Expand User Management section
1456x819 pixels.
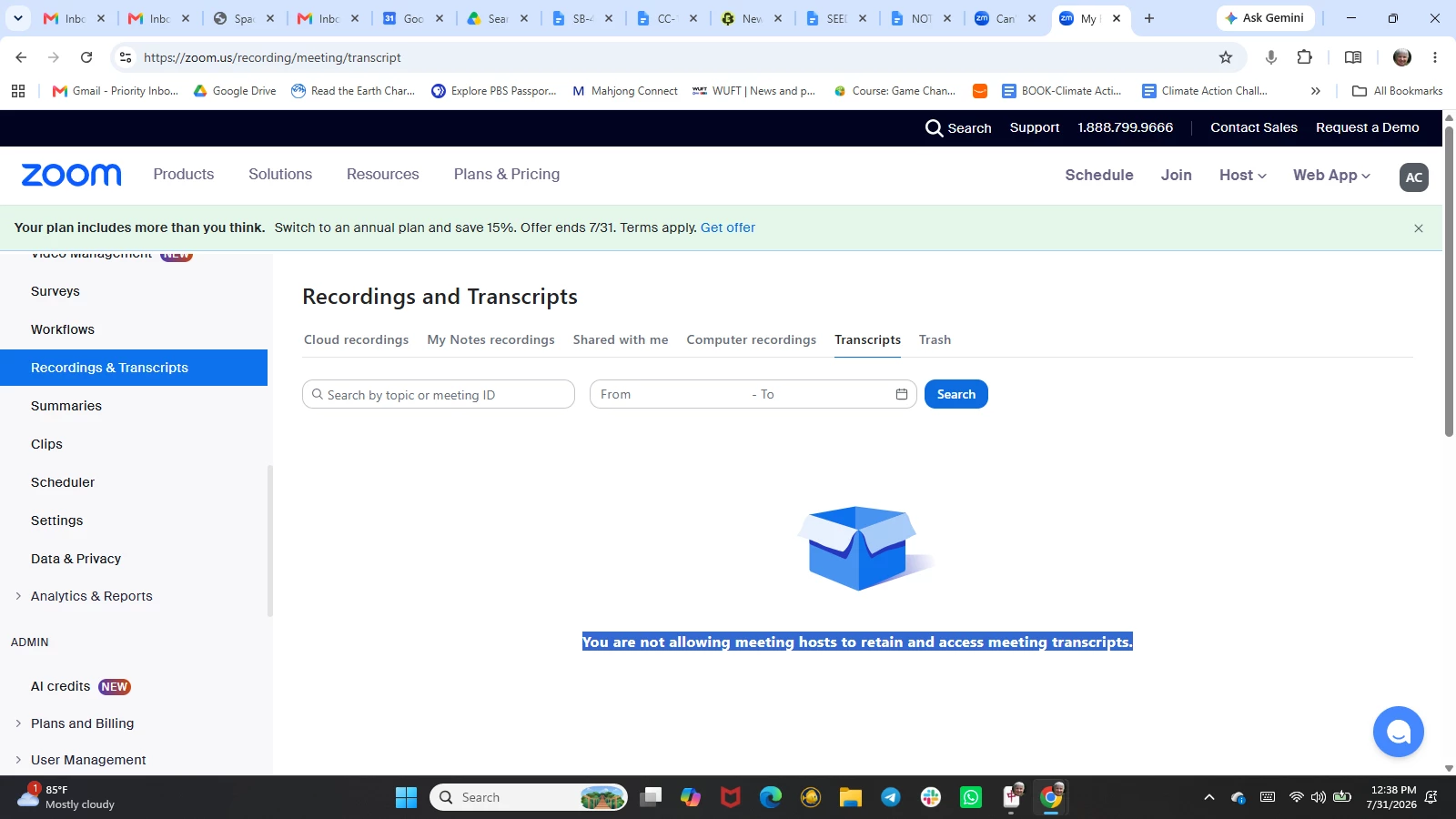[x=18, y=760]
